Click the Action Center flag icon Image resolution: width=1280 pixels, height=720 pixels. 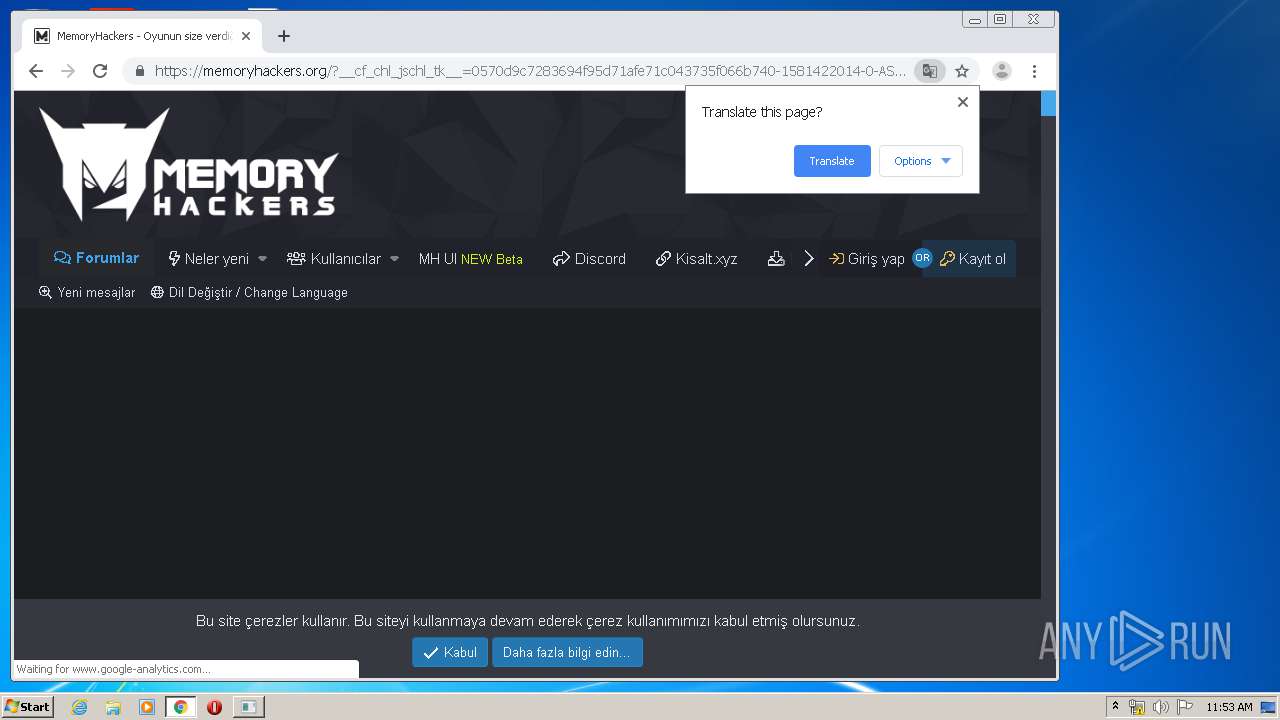click(1184, 707)
